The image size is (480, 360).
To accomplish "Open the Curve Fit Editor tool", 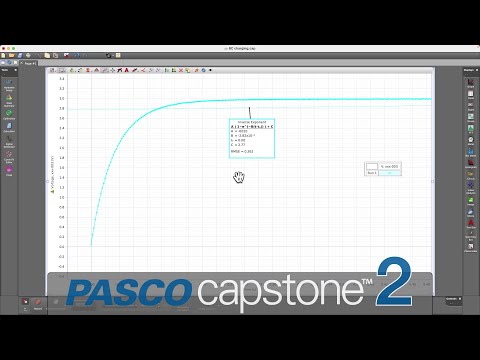I will (x=9, y=157).
